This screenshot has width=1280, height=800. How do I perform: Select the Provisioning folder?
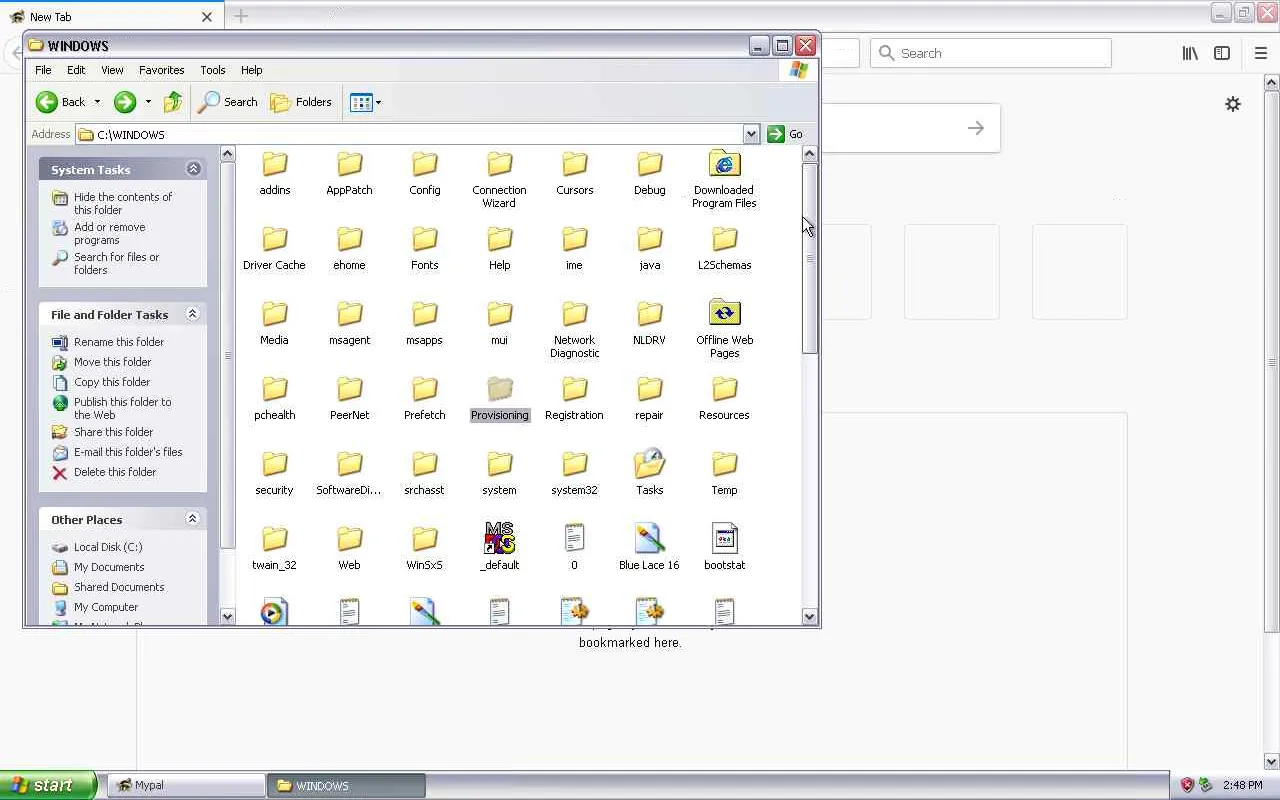(499, 398)
